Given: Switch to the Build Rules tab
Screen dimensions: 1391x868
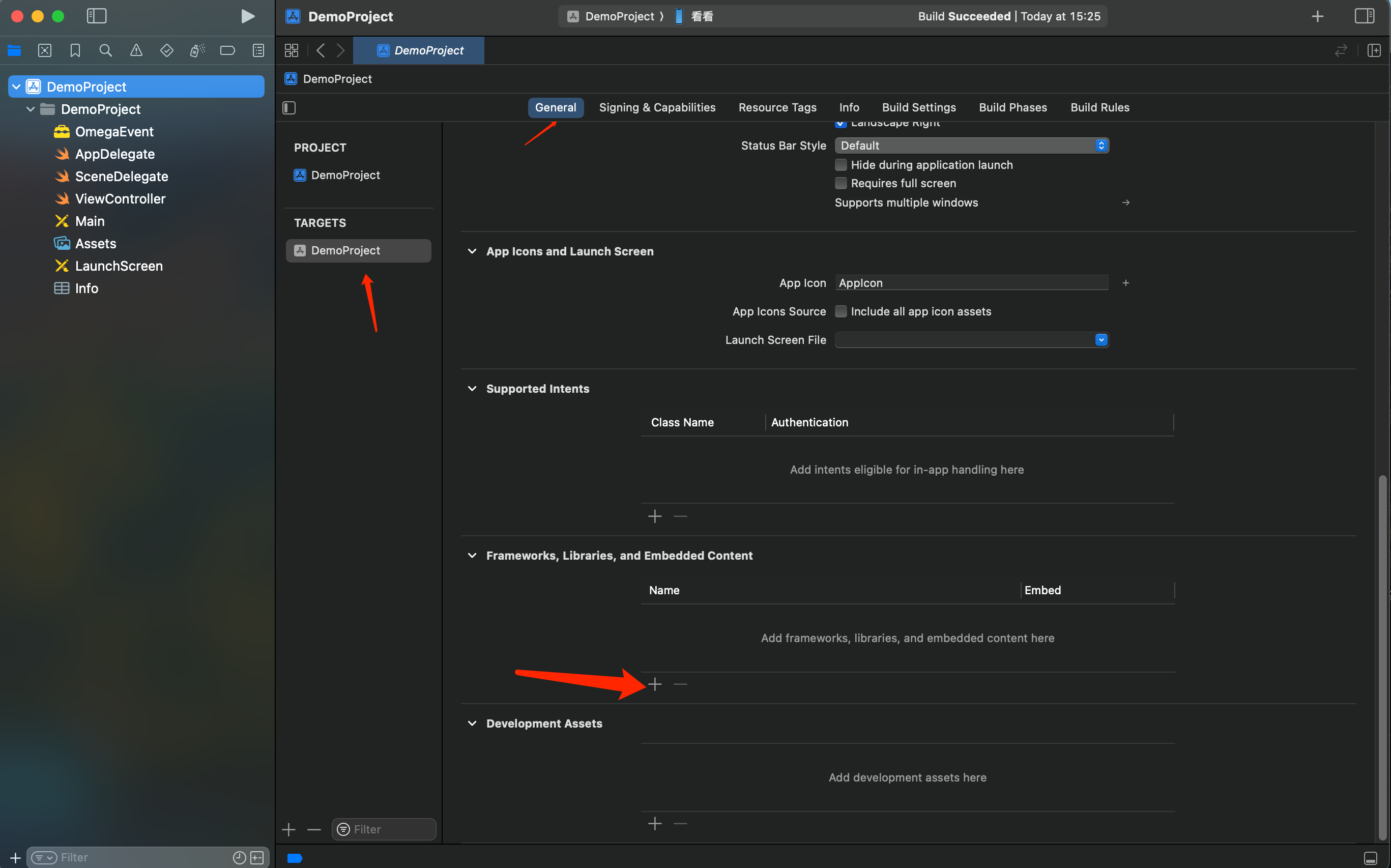Looking at the screenshot, I should (1099, 108).
